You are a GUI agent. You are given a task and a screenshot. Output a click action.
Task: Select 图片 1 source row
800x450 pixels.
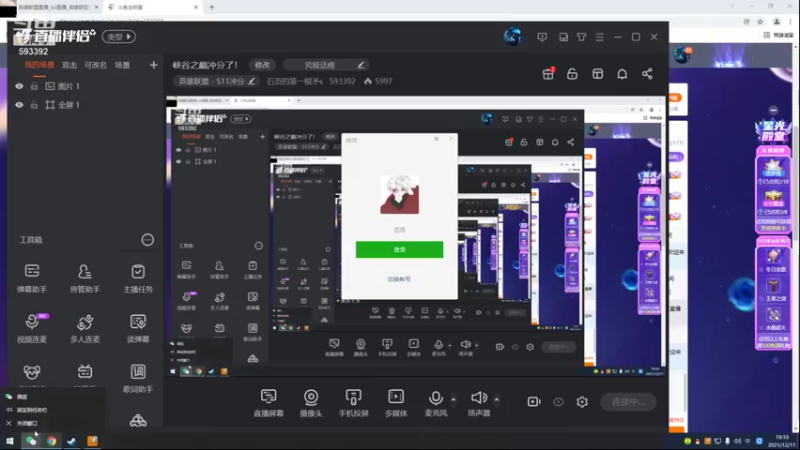coord(85,86)
